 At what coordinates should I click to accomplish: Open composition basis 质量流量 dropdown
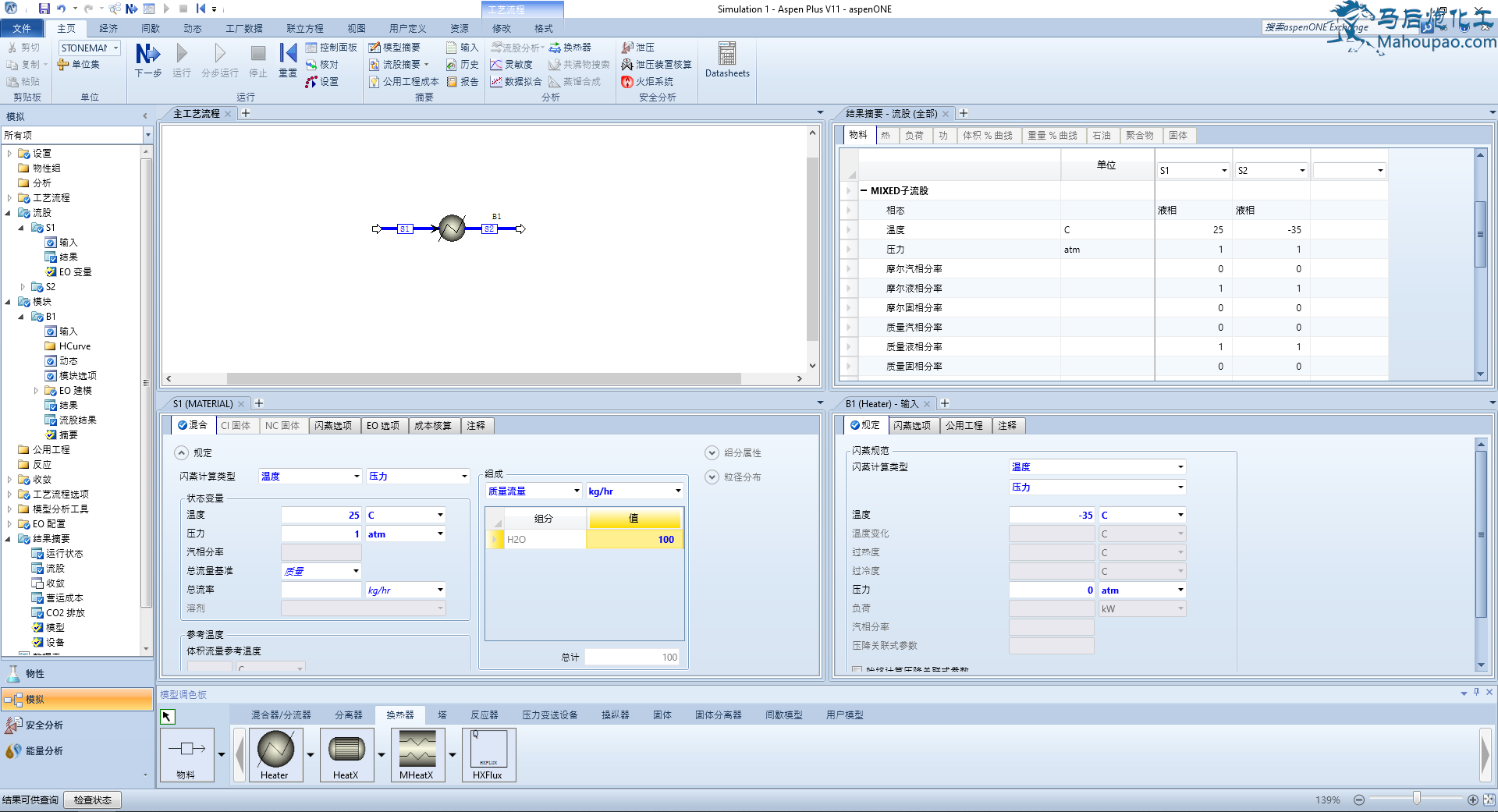(577, 491)
